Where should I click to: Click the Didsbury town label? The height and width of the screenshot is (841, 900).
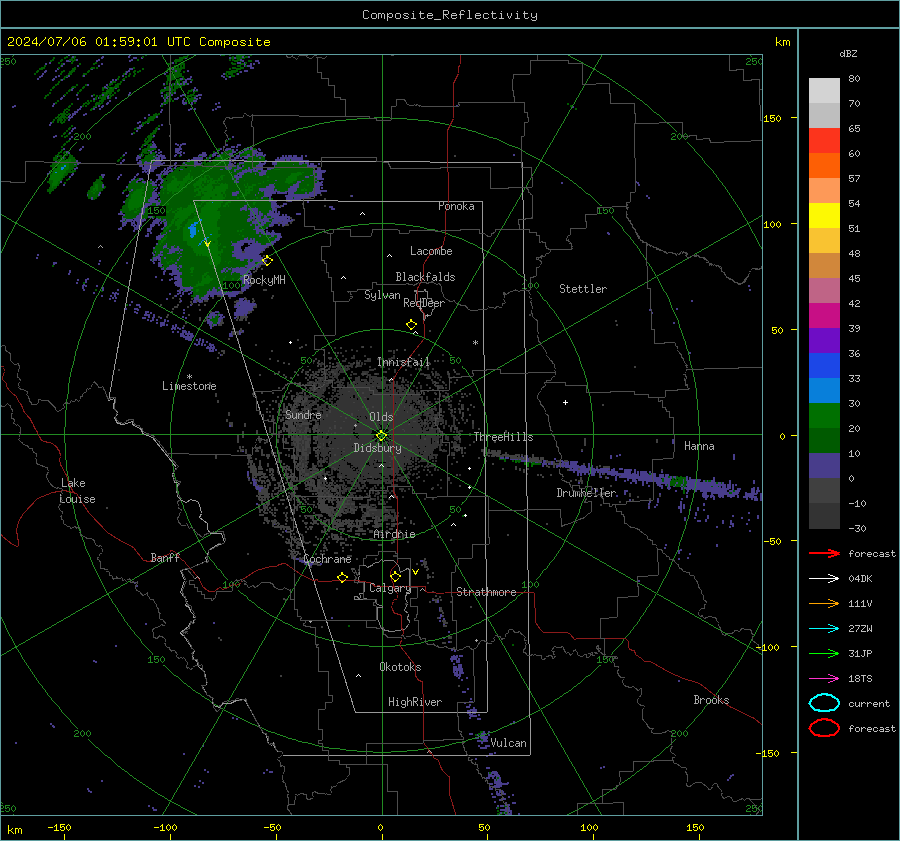click(377, 448)
